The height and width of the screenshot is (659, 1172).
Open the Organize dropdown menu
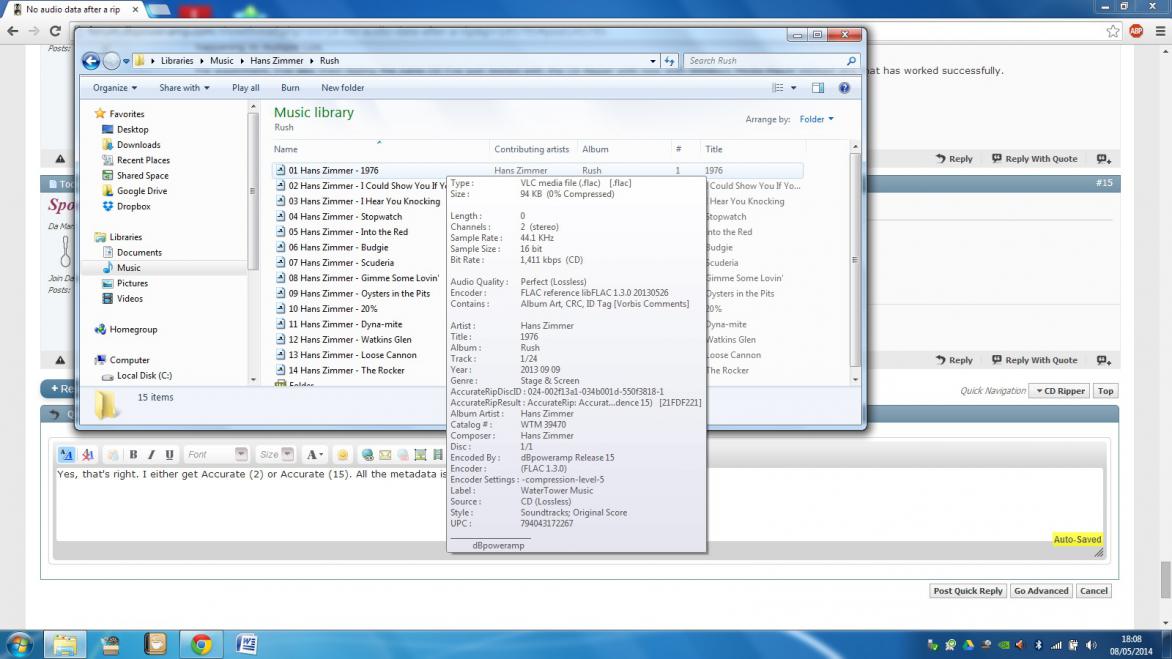click(x=114, y=88)
